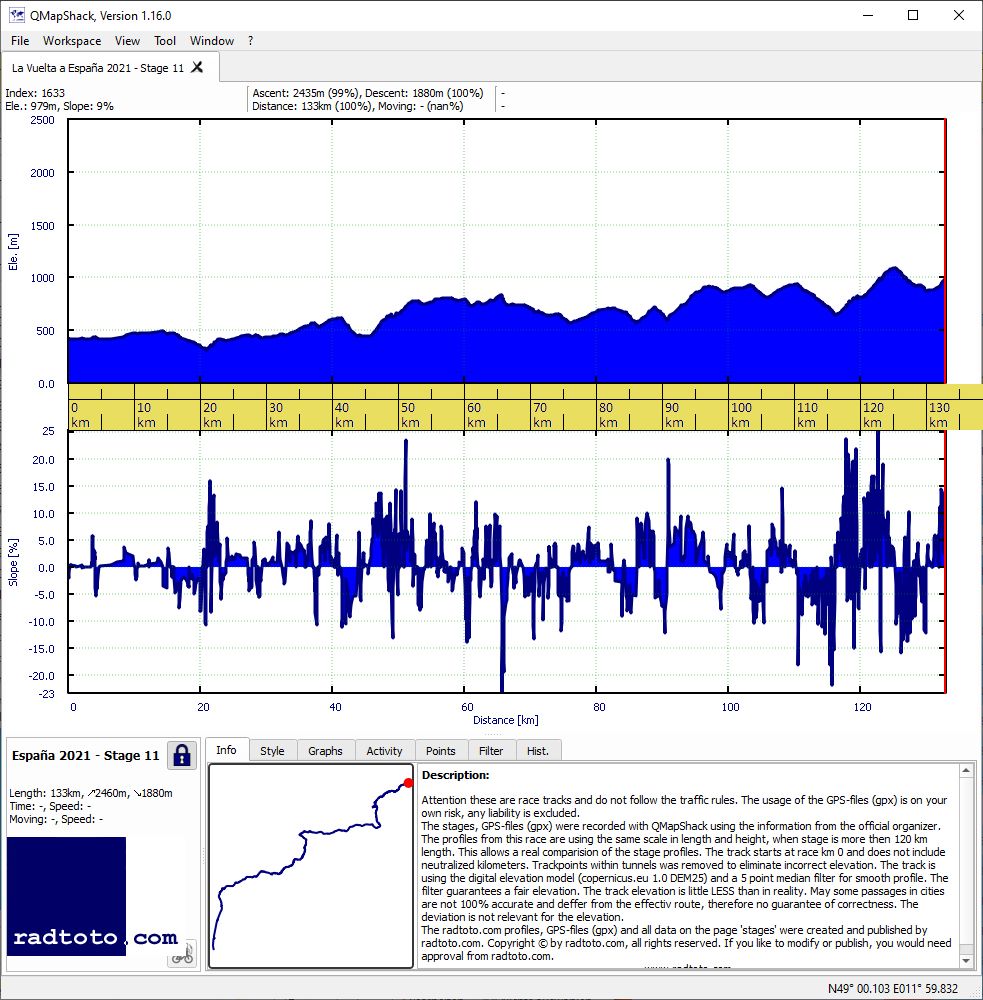The height and width of the screenshot is (1000, 983).
Task: Open the Window menu
Action: point(212,41)
